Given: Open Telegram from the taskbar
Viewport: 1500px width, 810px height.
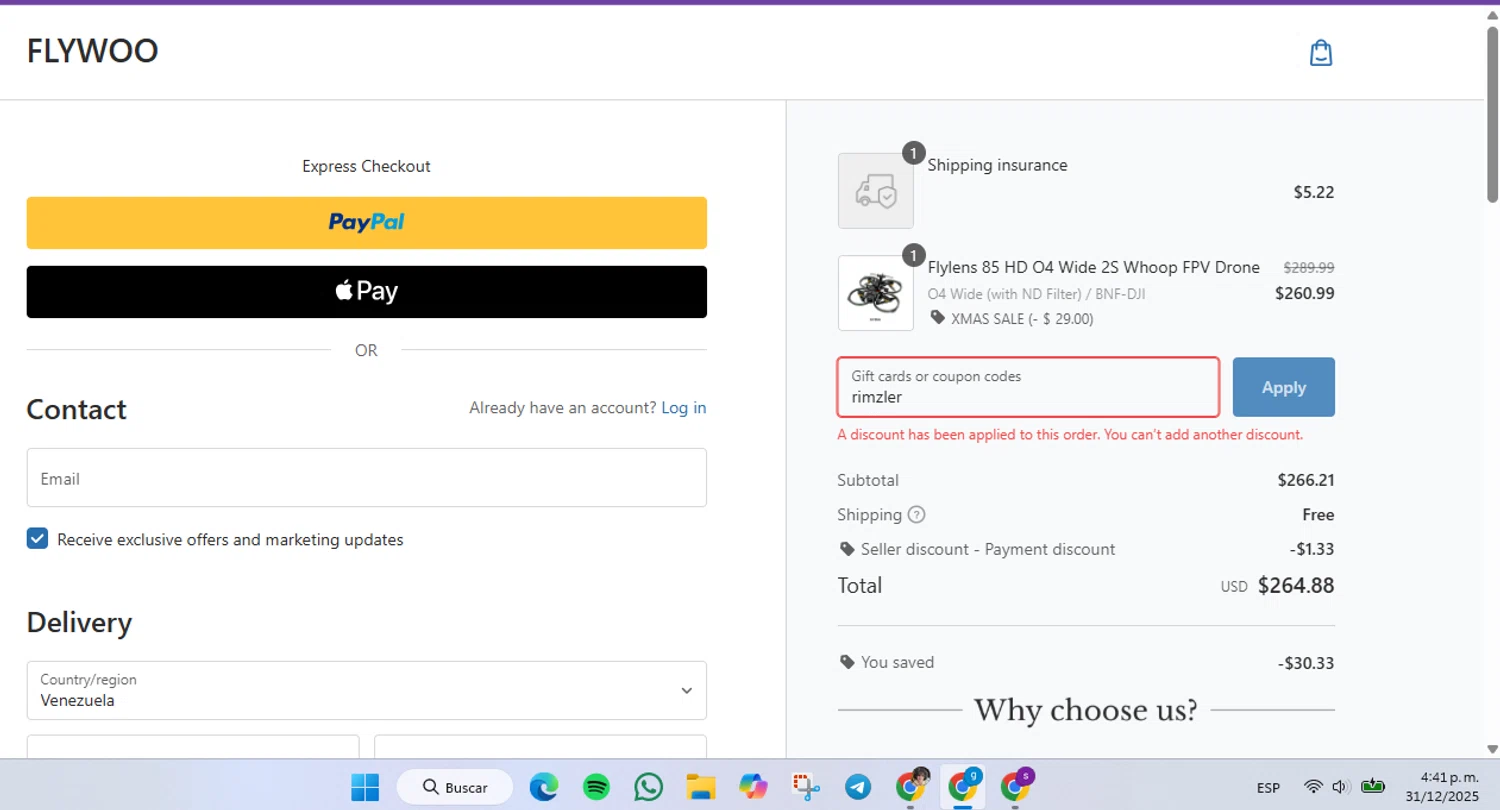Looking at the screenshot, I should (x=858, y=788).
